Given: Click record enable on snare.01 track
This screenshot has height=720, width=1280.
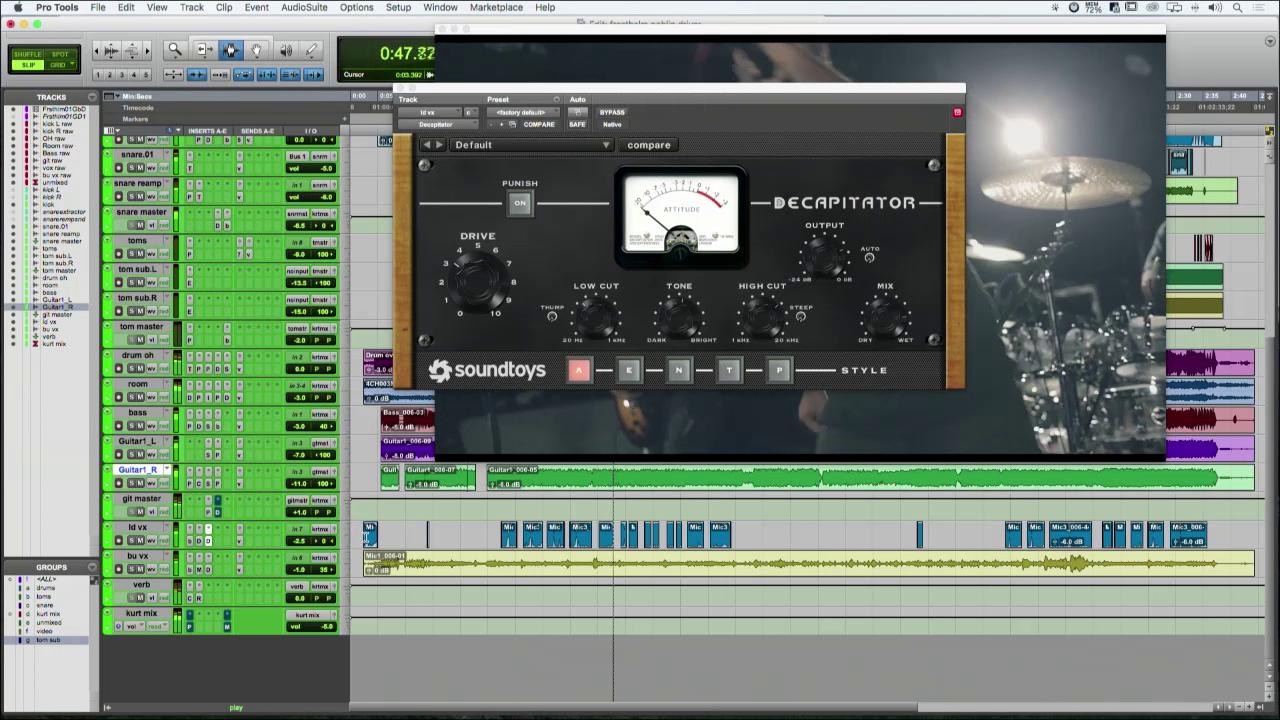Looking at the screenshot, I should click(119, 168).
